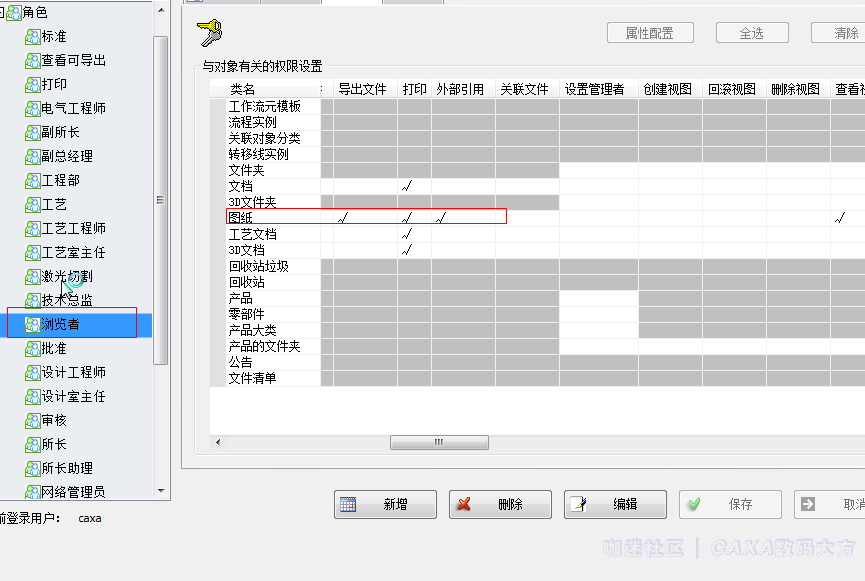Collapse the 角色 root tree node

[x=2, y=12]
